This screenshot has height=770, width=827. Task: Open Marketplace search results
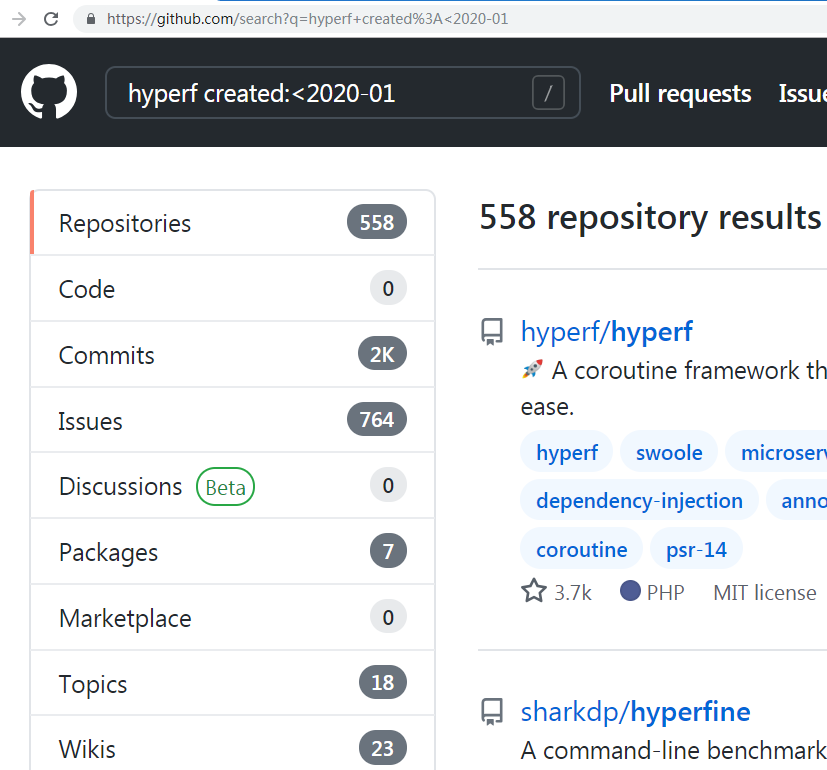click(233, 618)
